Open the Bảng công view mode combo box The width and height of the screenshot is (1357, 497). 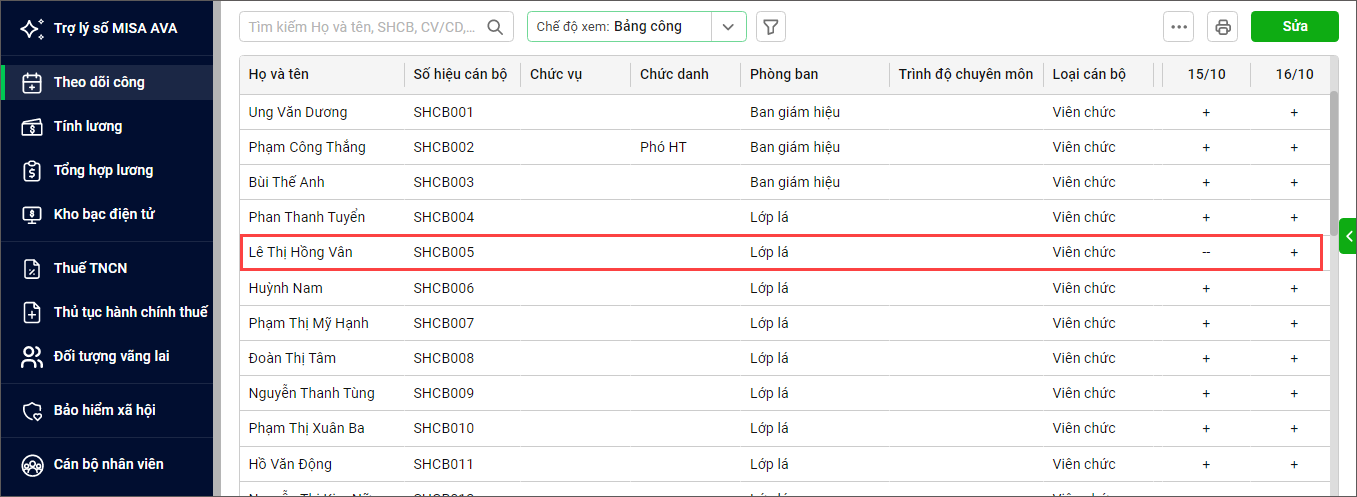pos(620,27)
